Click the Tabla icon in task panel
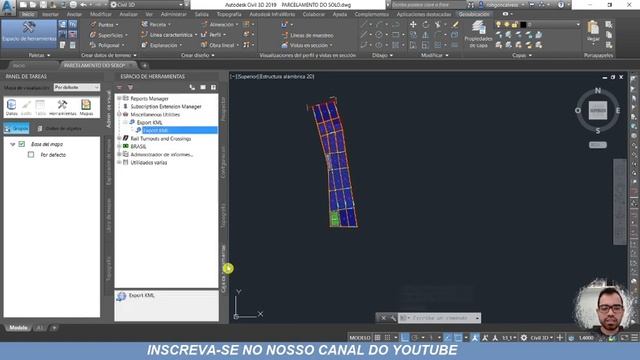Screen dimensions: 640x360 coord(40,107)
